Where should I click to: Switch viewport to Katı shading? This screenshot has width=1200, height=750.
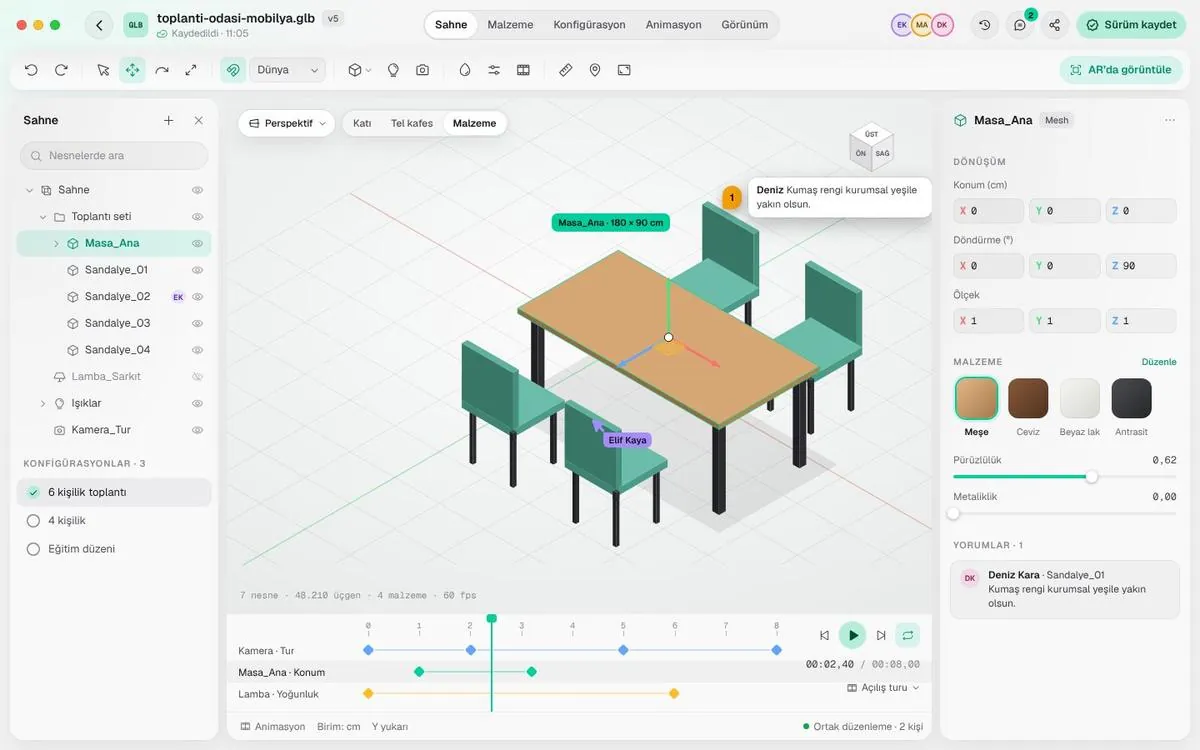[362, 123]
